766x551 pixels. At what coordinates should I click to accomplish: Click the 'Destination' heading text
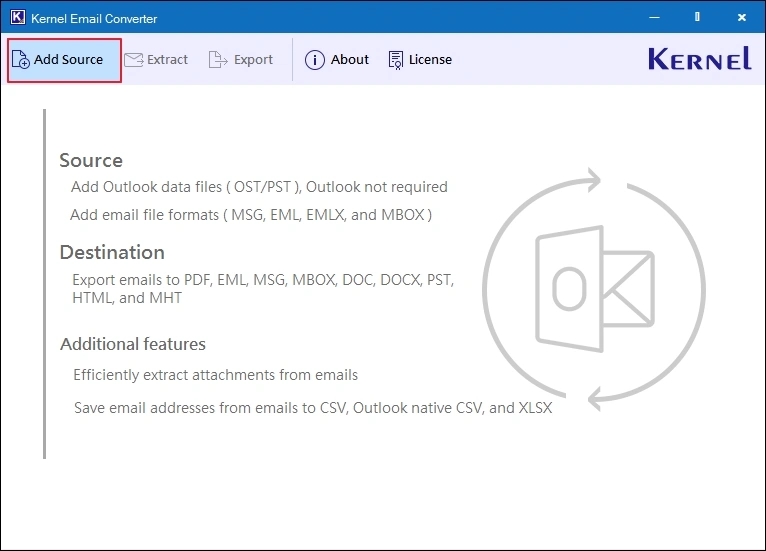pyautogui.click(x=112, y=253)
